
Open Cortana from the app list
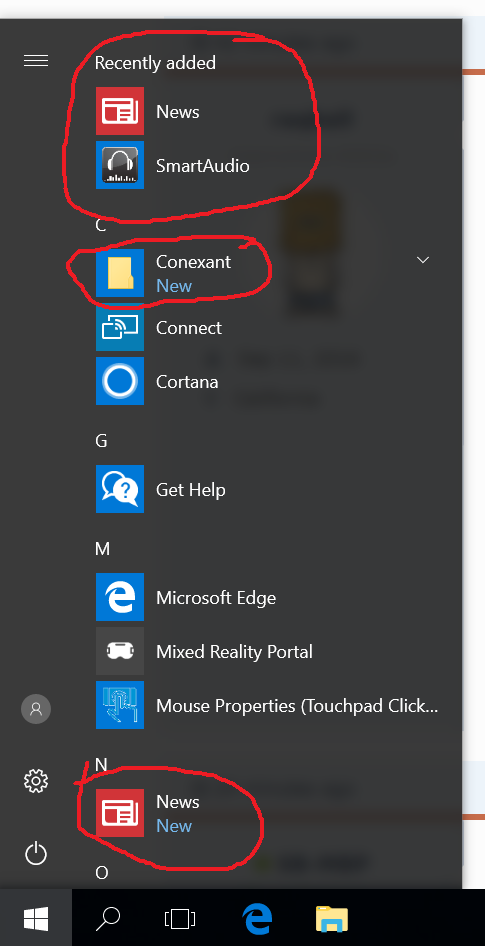[265, 381]
